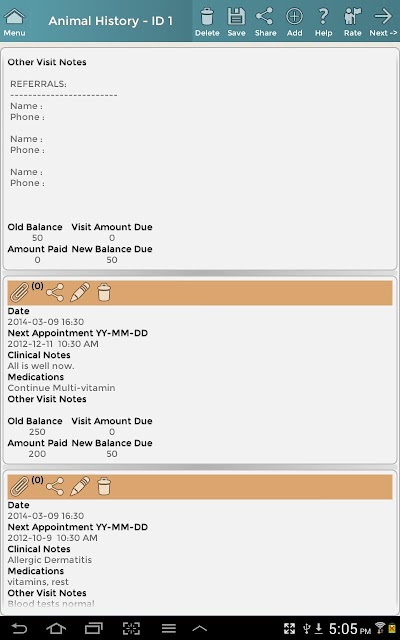This screenshot has width=400, height=640.
Task: Share record from the top toolbar
Action: 265,22
